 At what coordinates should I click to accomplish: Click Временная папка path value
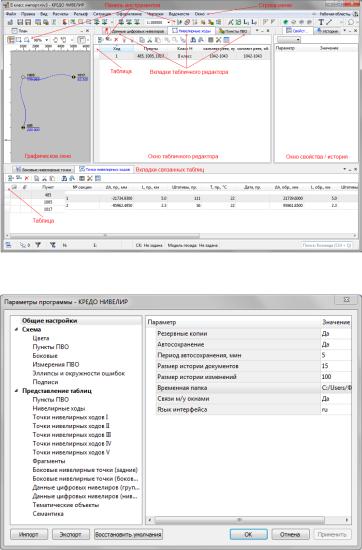click(336, 388)
